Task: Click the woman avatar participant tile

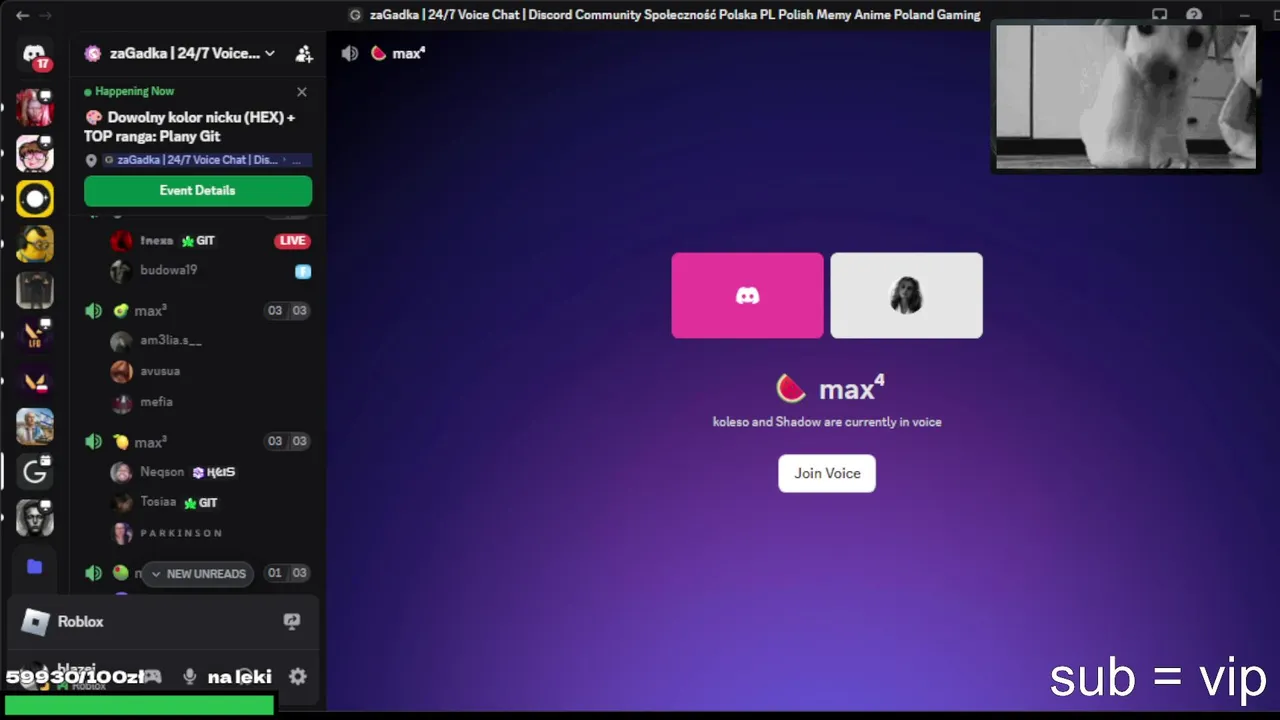Action: 906,295
